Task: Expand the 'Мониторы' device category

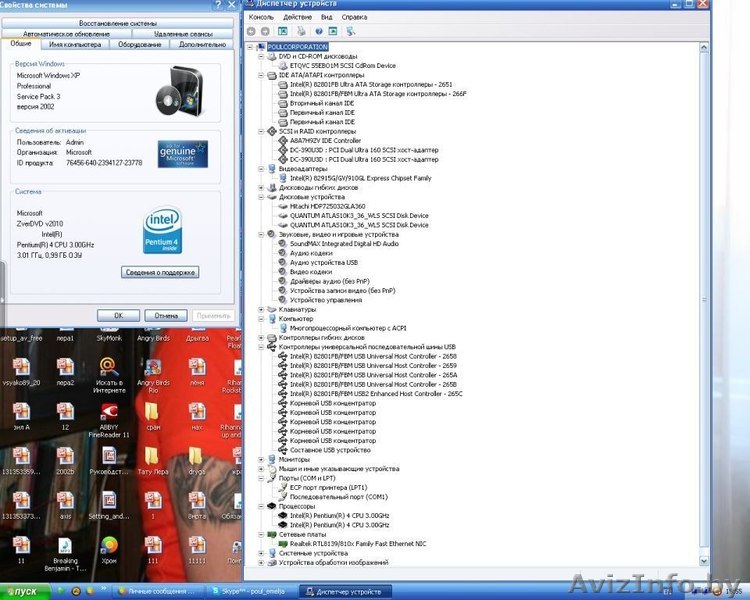Action: 261,459
